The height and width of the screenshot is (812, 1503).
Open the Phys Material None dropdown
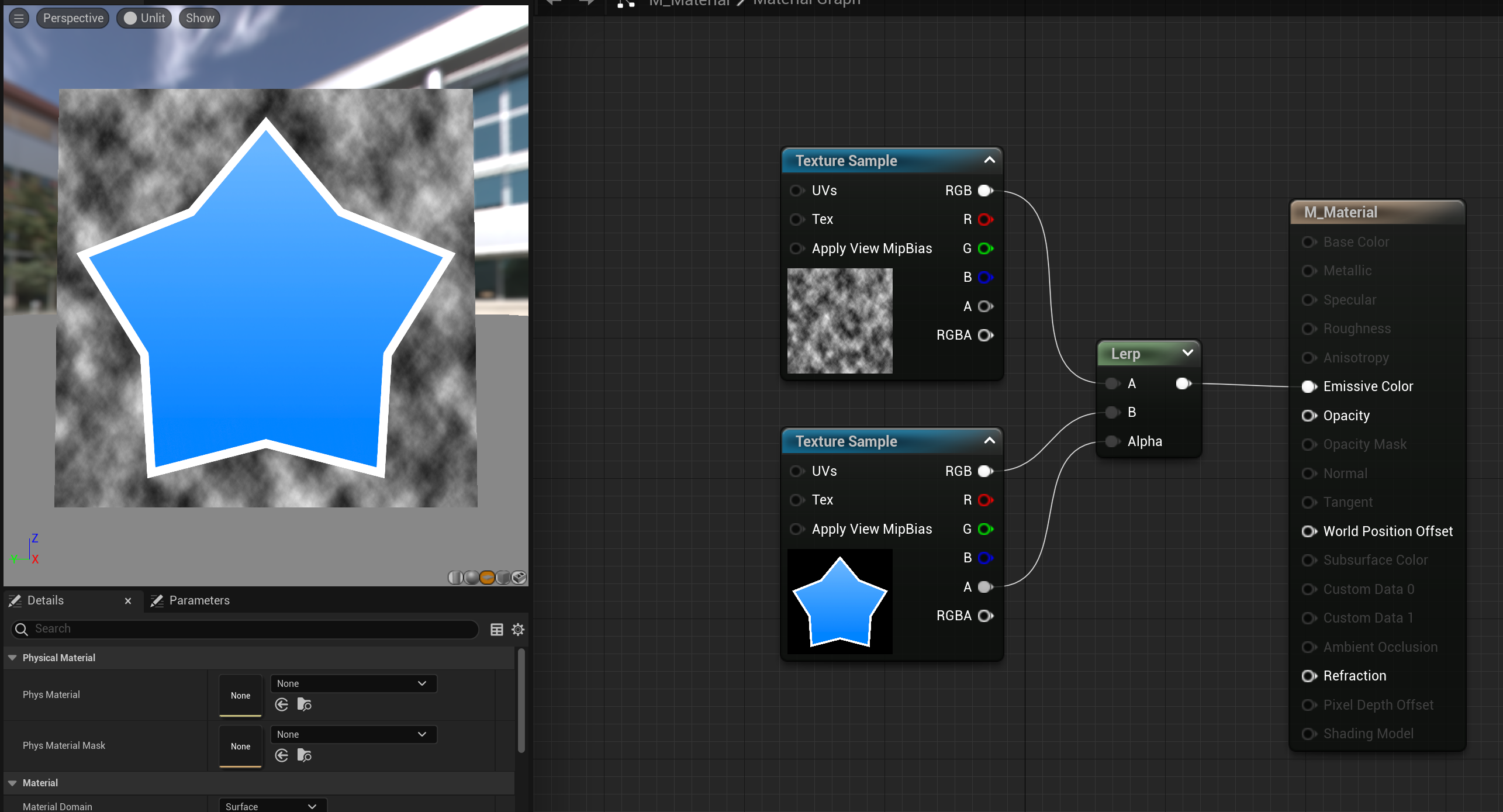pyautogui.click(x=353, y=683)
